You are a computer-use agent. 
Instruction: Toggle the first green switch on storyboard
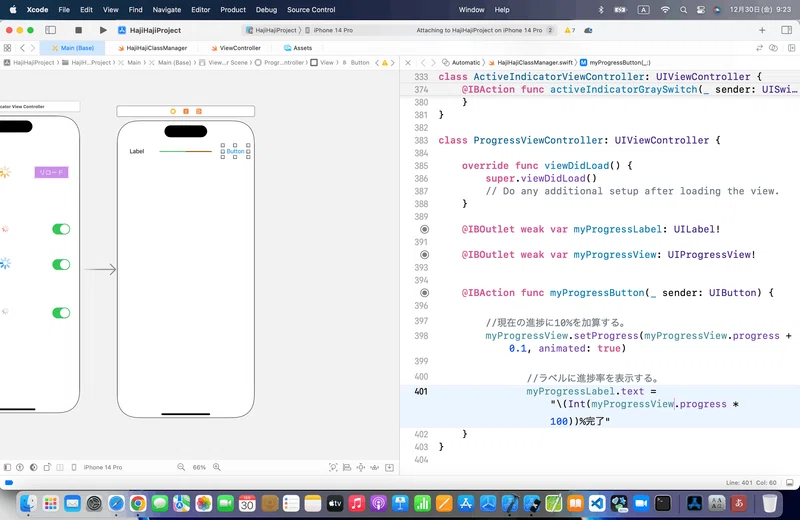click(61, 229)
